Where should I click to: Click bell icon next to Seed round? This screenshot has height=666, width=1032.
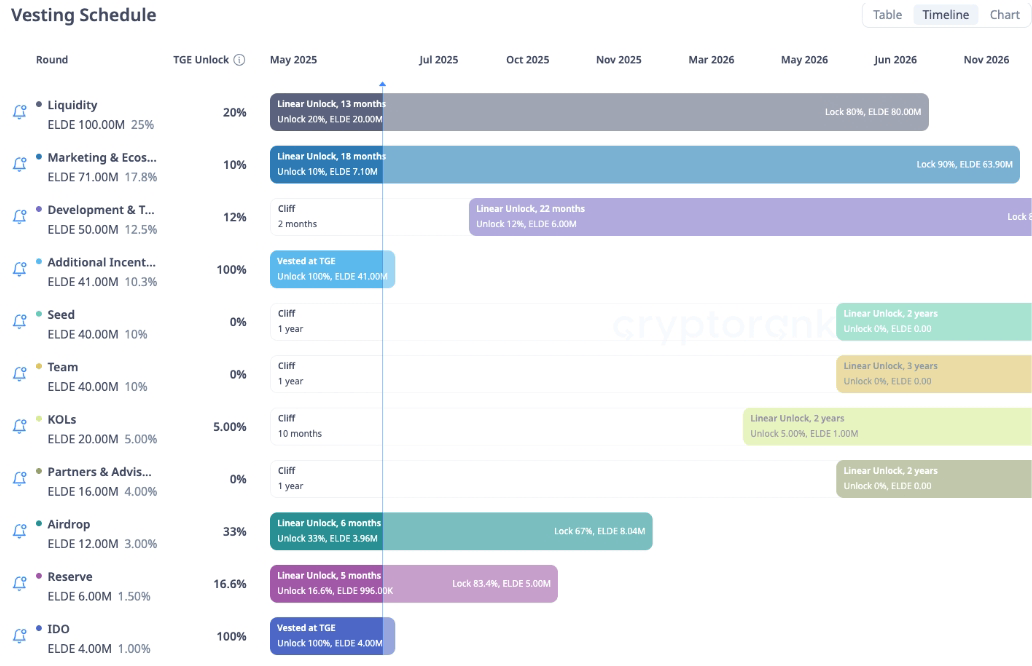click(19, 322)
